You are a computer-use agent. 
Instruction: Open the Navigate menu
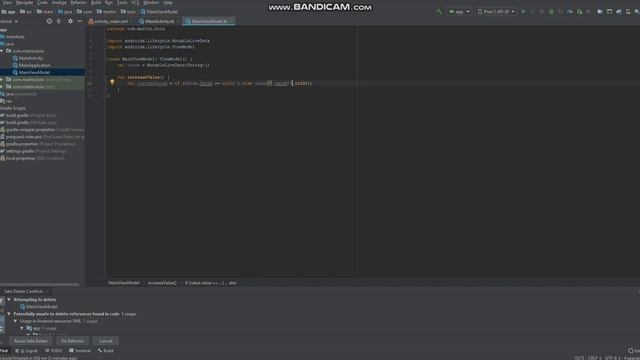click(24, 2)
